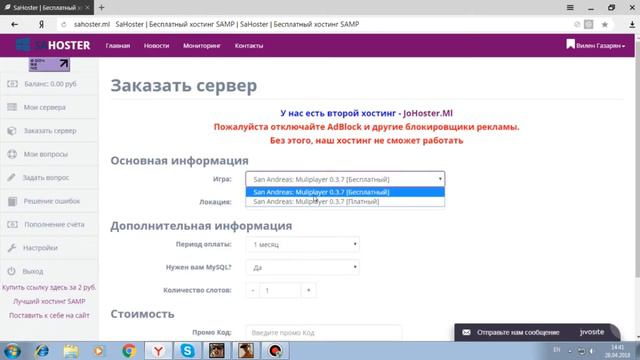This screenshot has width=640, height=360.
Task: Open the 'Нужен вам MySQL?' dropdown
Action: [302, 267]
